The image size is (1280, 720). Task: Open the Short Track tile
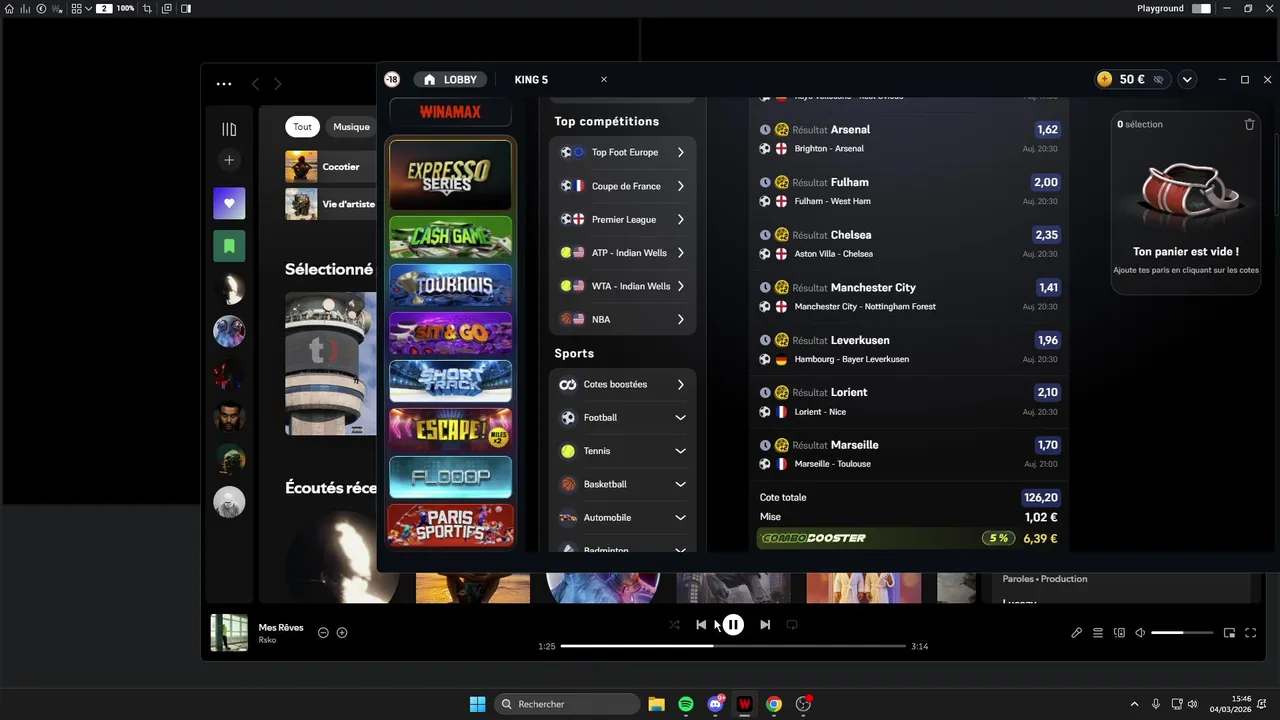(450, 381)
